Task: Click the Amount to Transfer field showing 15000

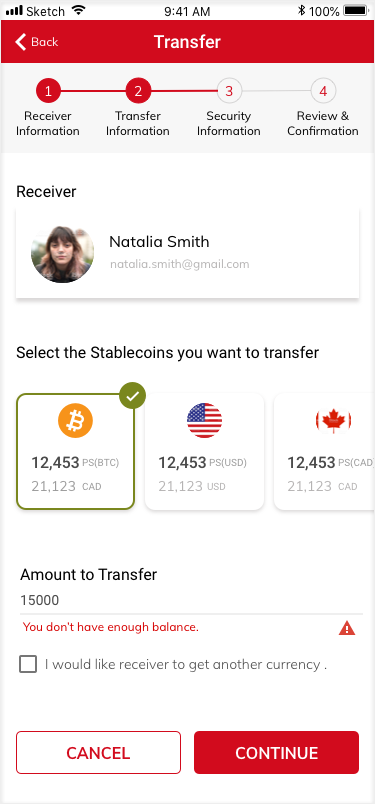Action: (191, 600)
